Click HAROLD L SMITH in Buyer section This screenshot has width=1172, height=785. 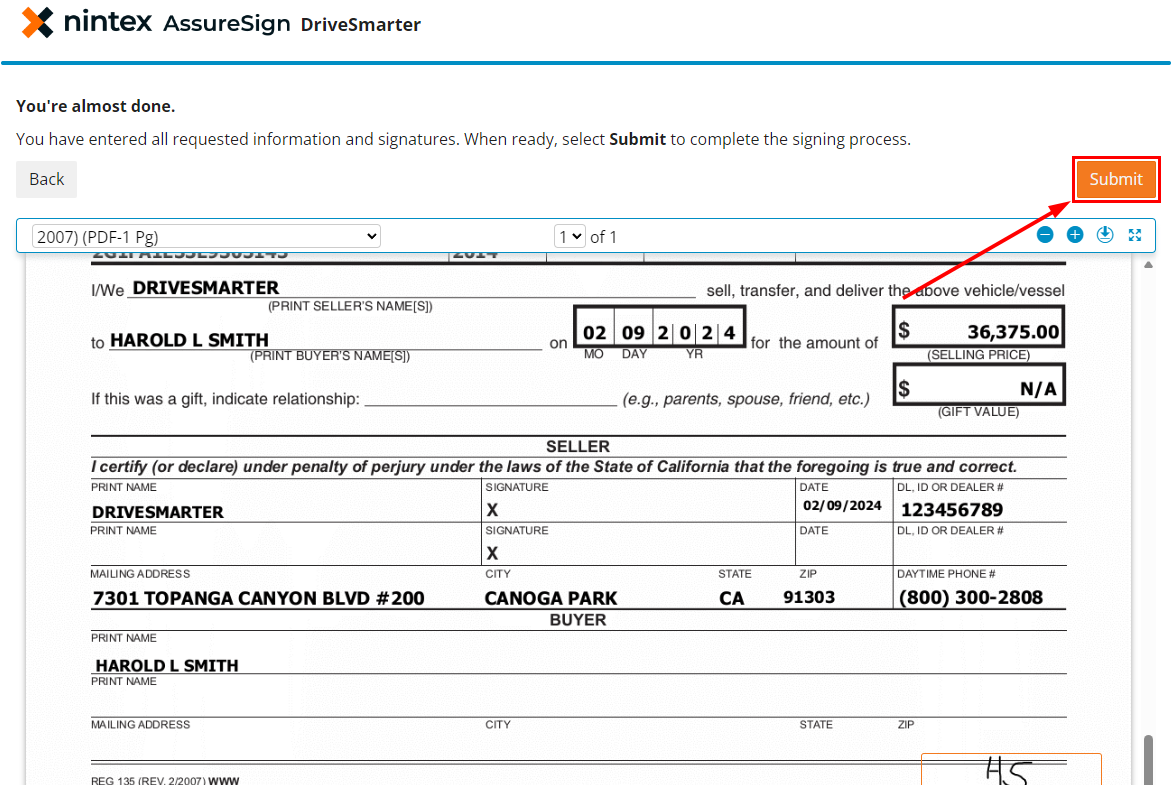pyautogui.click(x=167, y=665)
